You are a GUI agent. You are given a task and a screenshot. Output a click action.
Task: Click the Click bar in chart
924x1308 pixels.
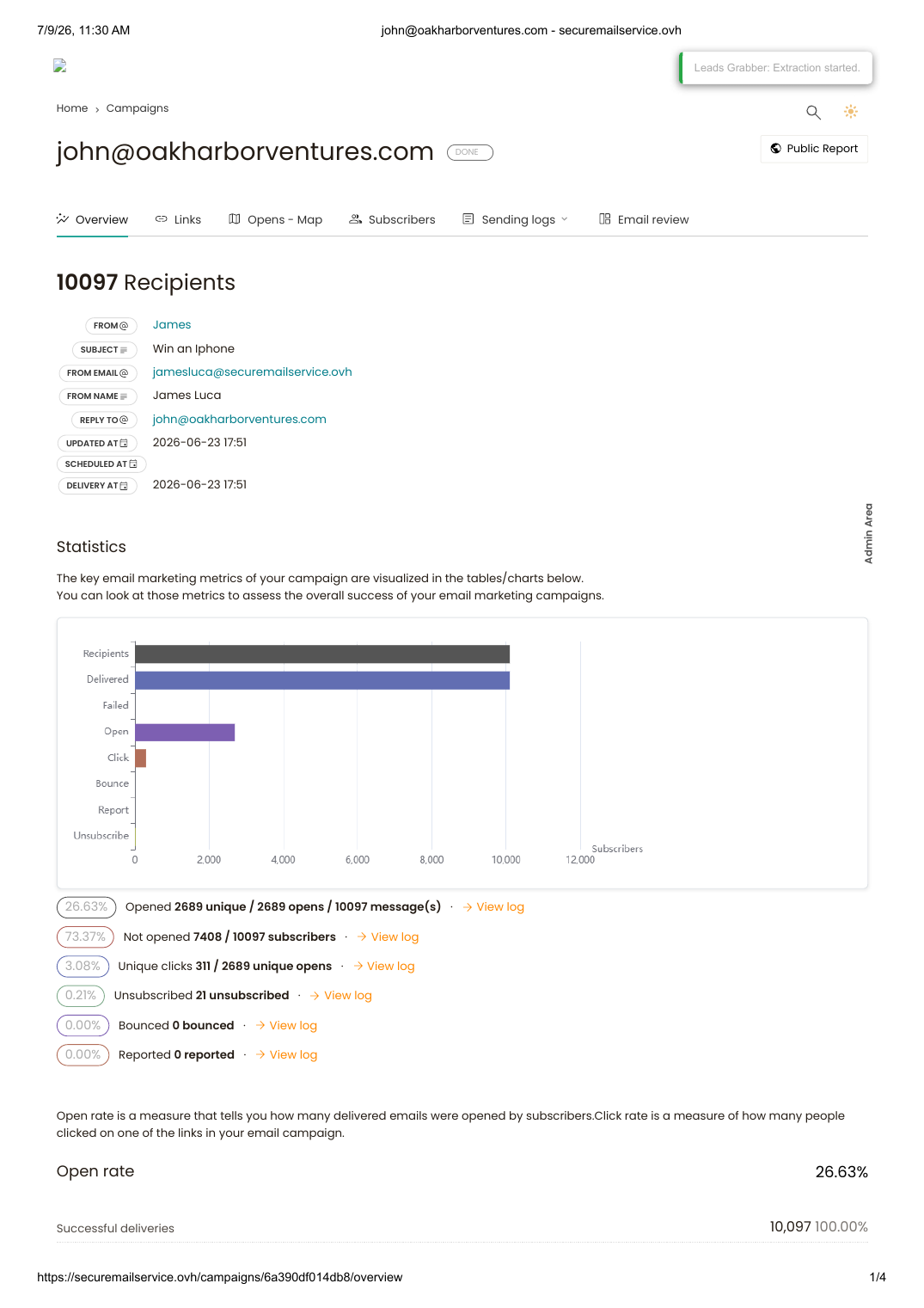140,758
